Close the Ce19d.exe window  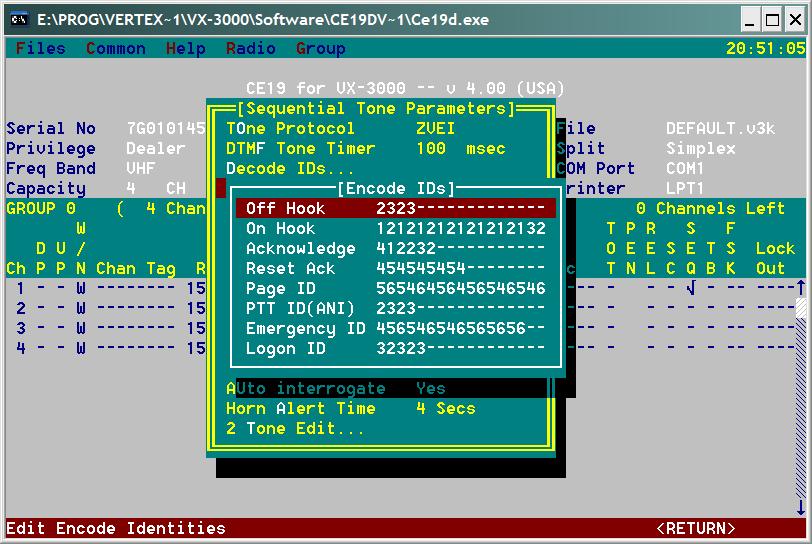pyautogui.click(x=795, y=20)
